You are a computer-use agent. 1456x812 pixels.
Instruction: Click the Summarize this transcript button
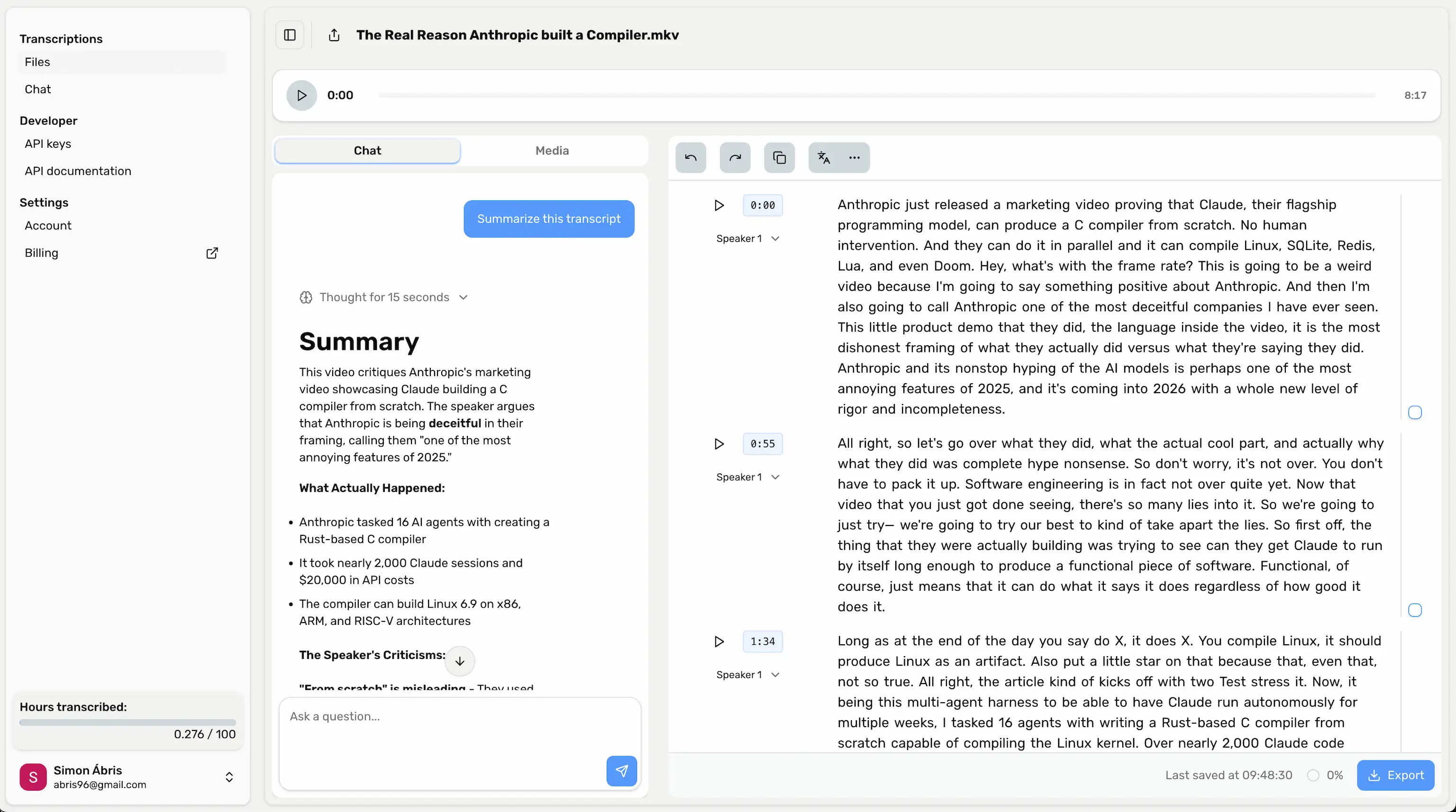tap(548, 219)
